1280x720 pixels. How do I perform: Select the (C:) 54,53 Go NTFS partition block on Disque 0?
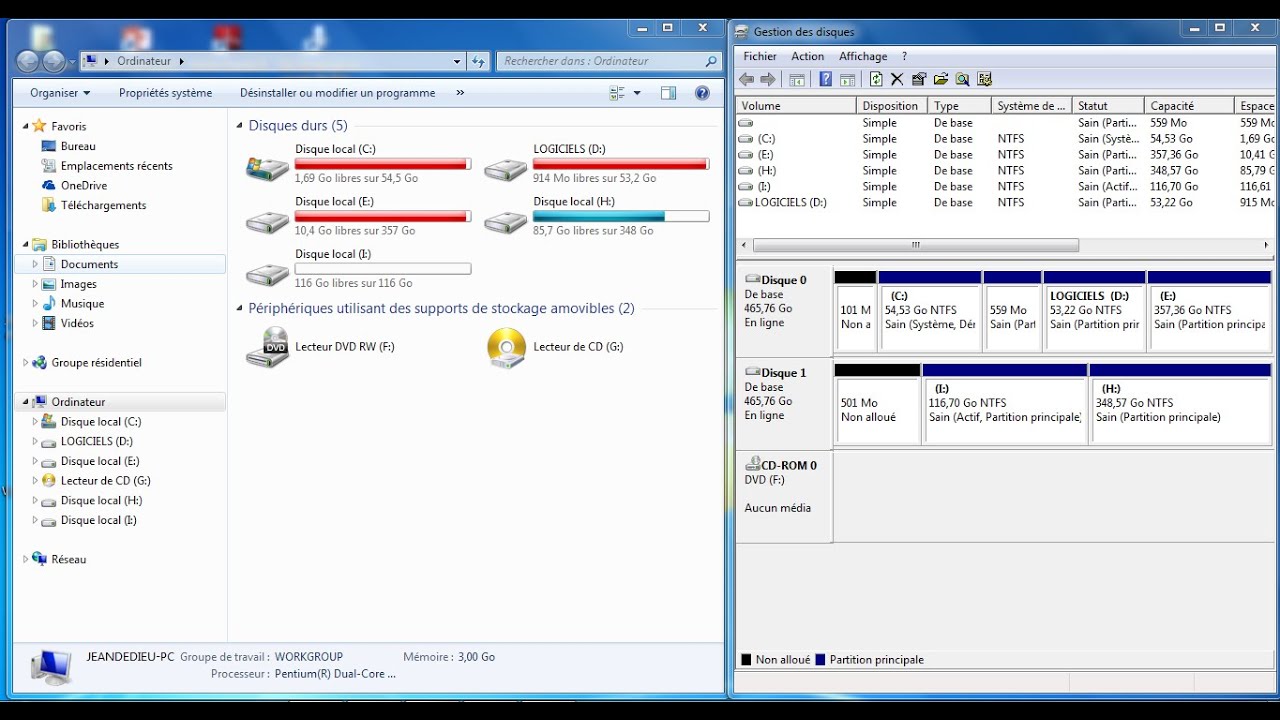point(930,310)
